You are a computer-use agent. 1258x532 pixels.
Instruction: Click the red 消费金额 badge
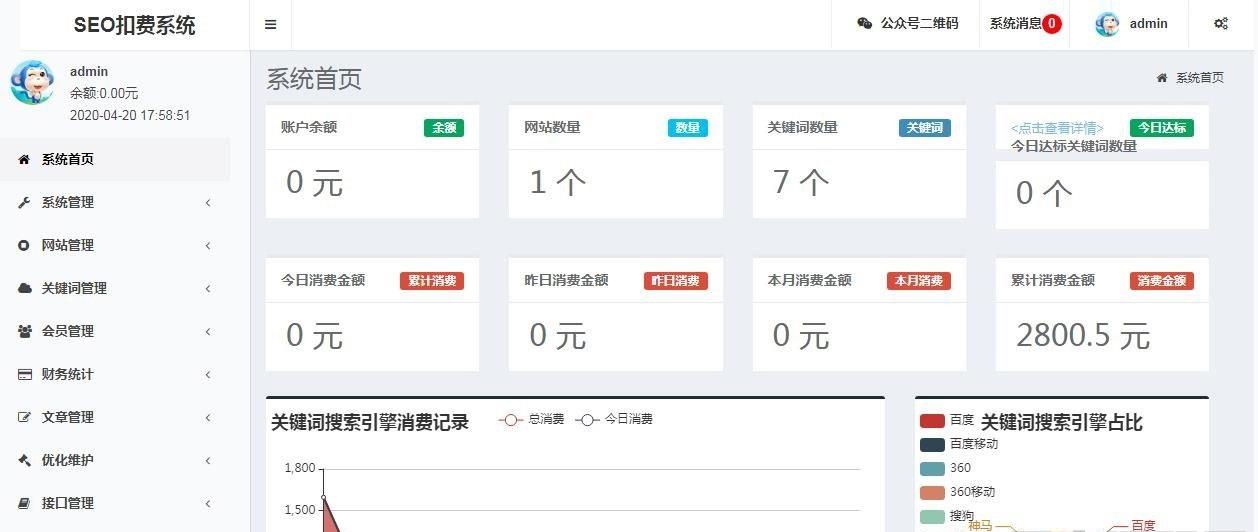(1162, 281)
